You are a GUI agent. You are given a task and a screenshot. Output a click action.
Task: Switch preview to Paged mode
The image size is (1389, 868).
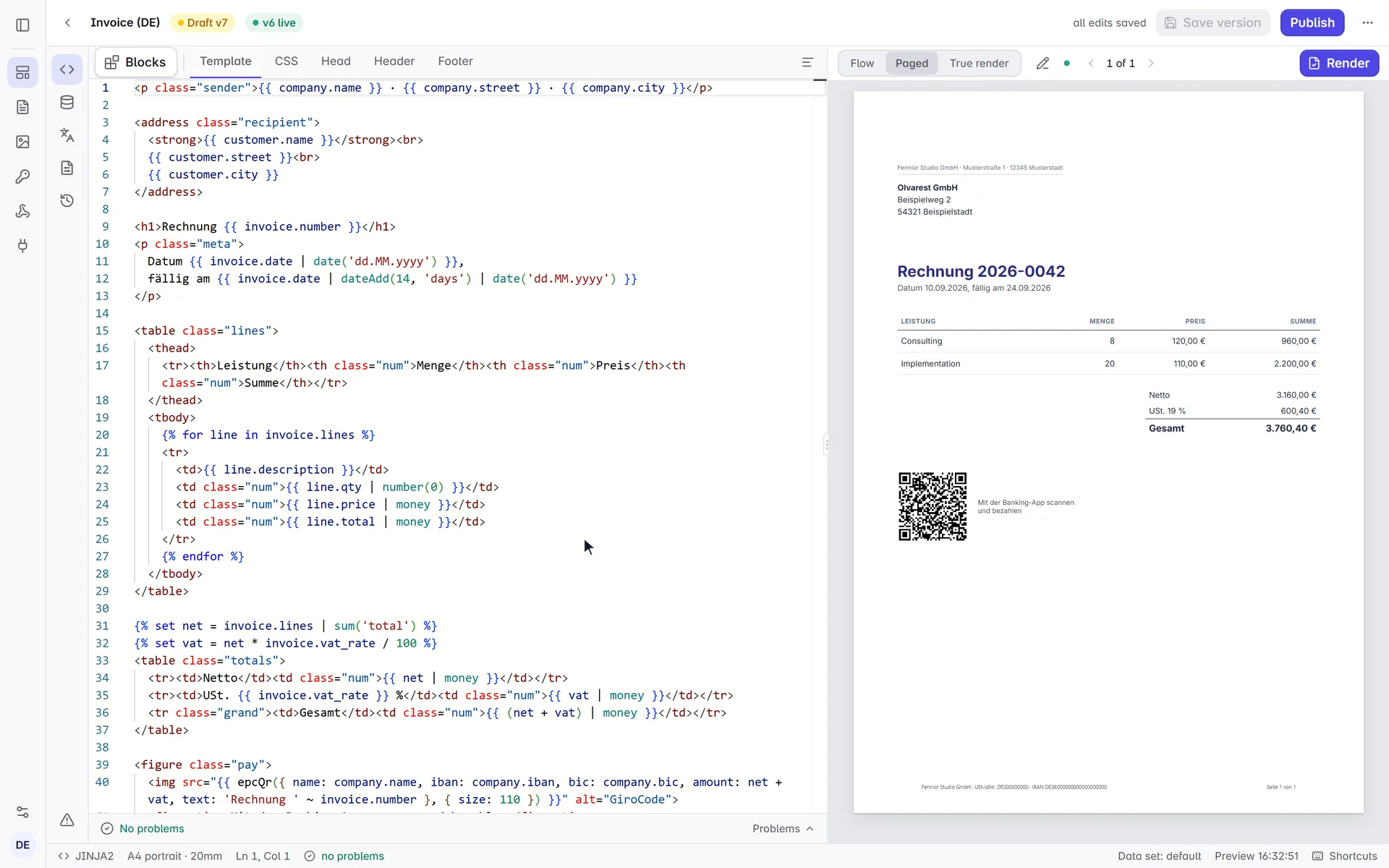pos(912,64)
